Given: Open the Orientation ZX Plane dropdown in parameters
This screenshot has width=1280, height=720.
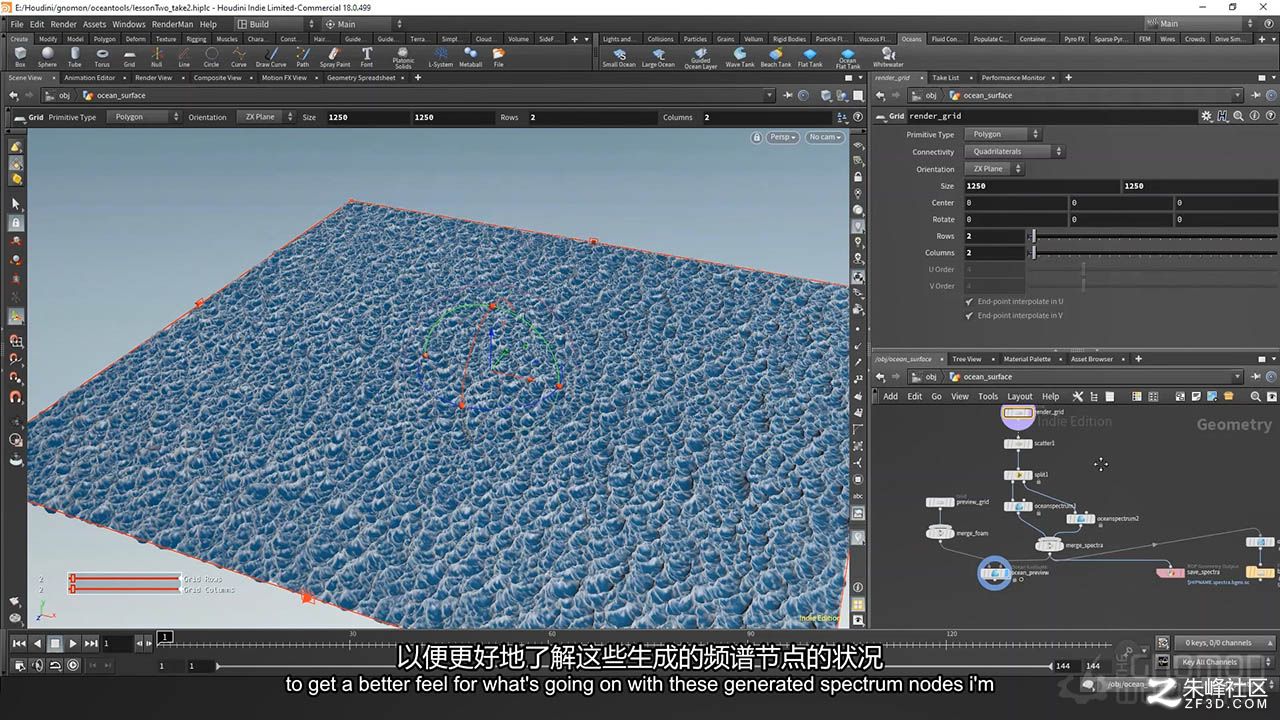Looking at the screenshot, I should [x=994, y=169].
